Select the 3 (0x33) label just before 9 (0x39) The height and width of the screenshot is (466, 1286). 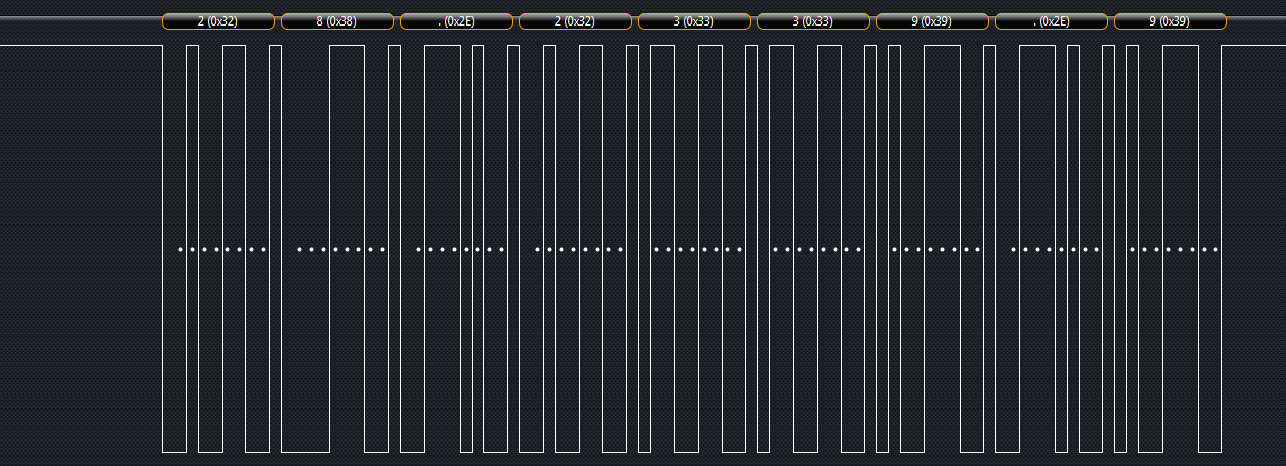(813, 21)
